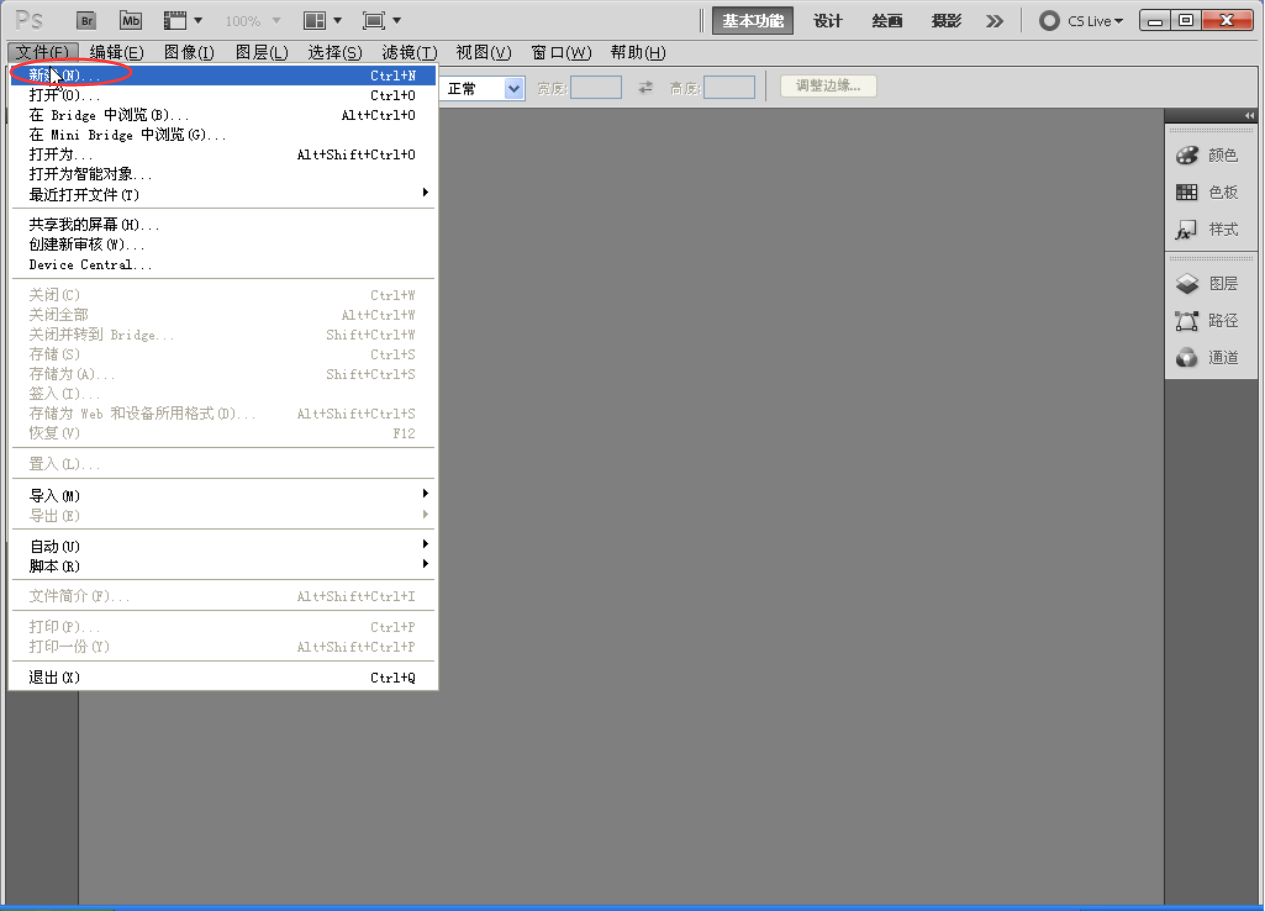Expand the 正常 style combo box
This screenshot has width=1265, height=911.
coord(514,88)
